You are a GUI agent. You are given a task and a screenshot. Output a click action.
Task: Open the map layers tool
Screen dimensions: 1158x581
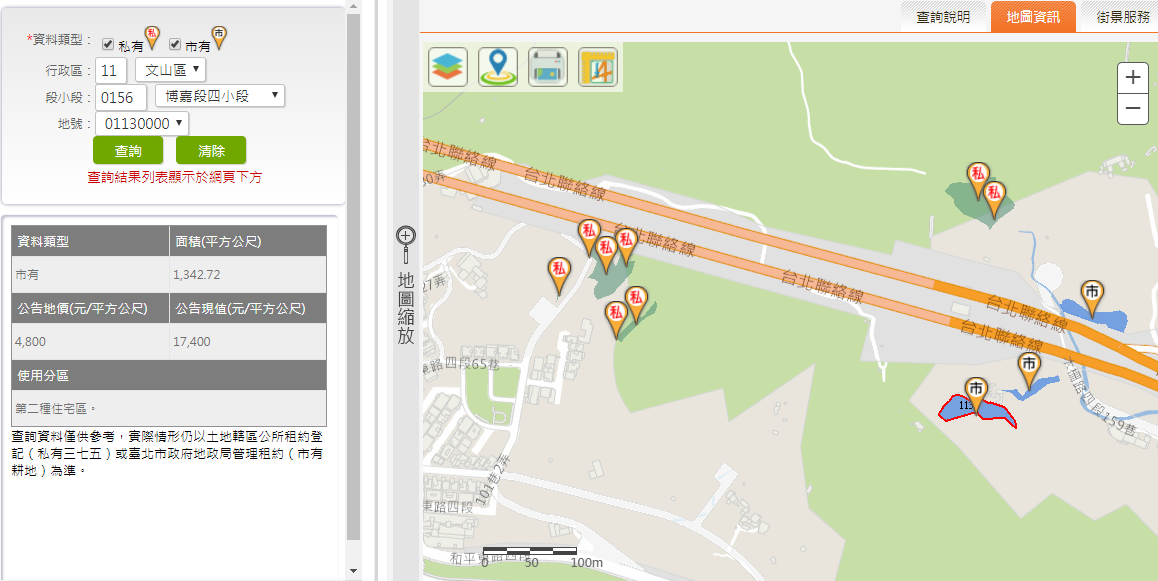click(x=448, y=67)
